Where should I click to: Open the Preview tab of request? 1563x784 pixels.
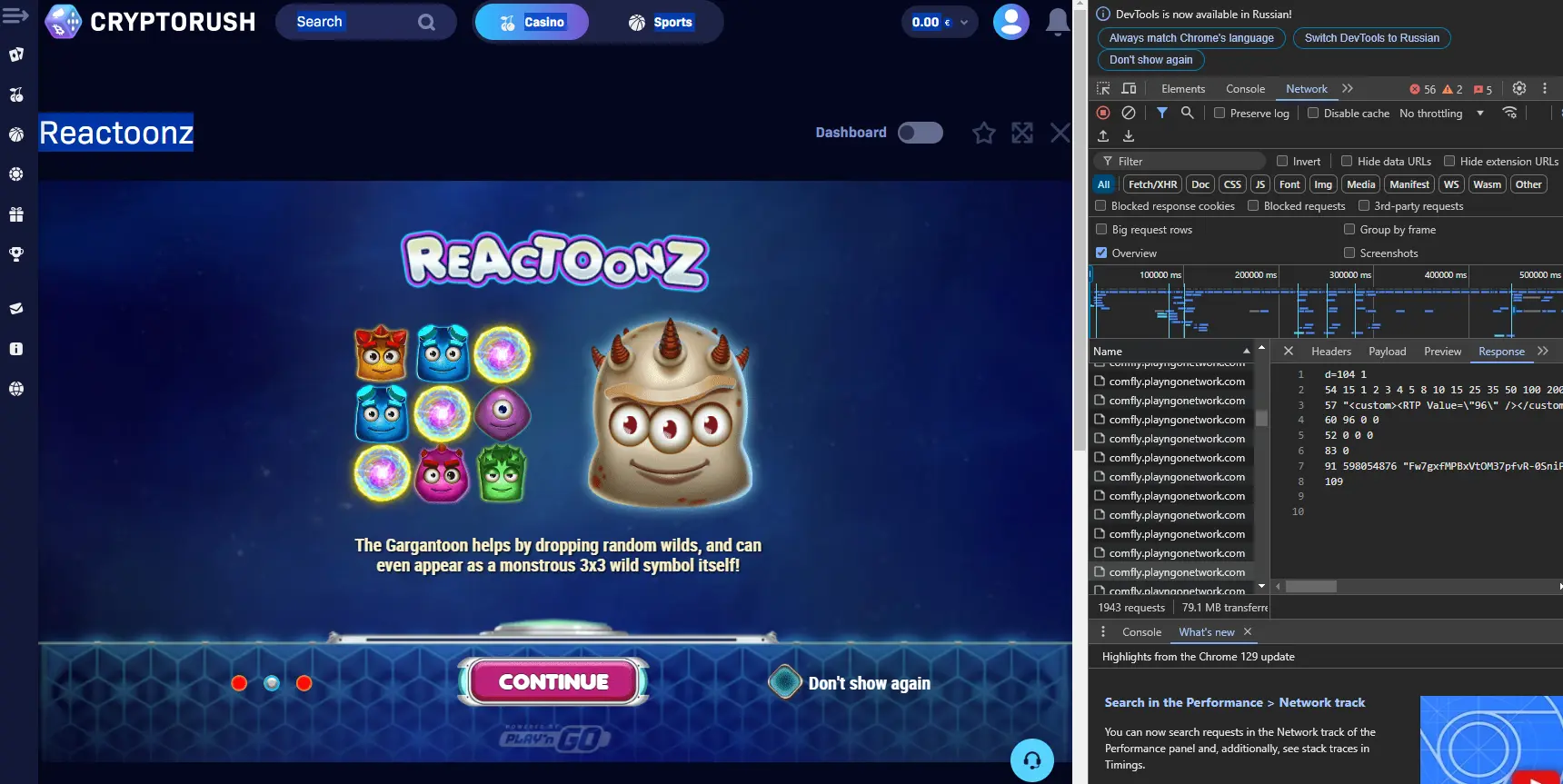[1442, 351]
